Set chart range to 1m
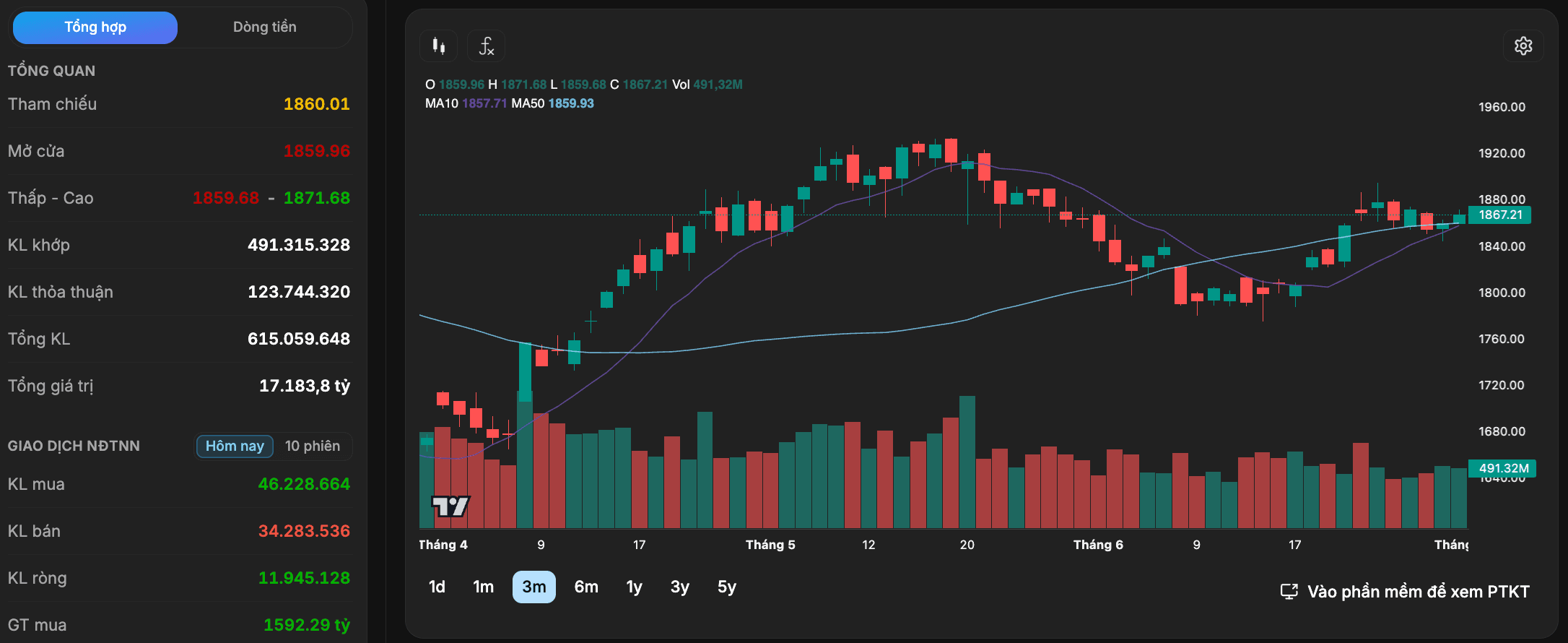The image size is (1568, 643). tap(483, 587)
